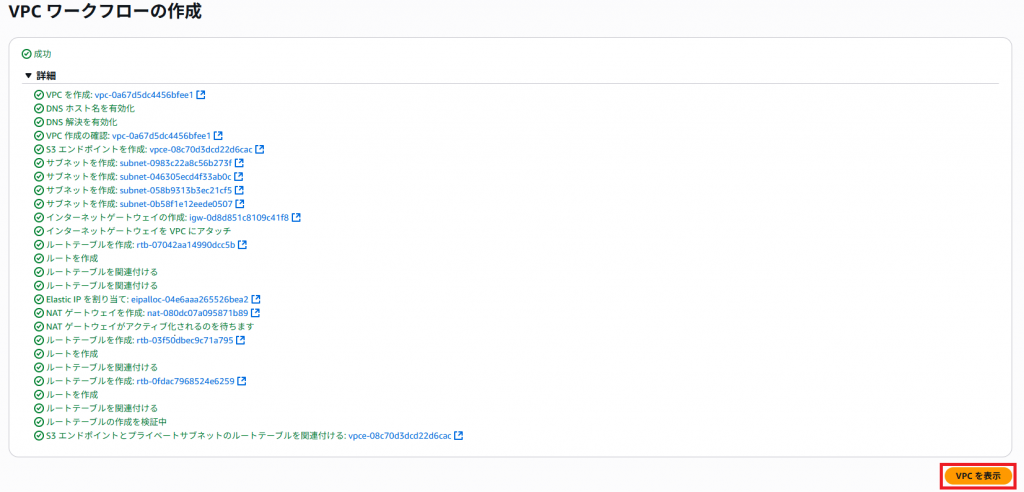Open rtb-03f50dbec9c71a795 route table link
Viewport: 1024px width, 492px height.
tap(185, 340)
